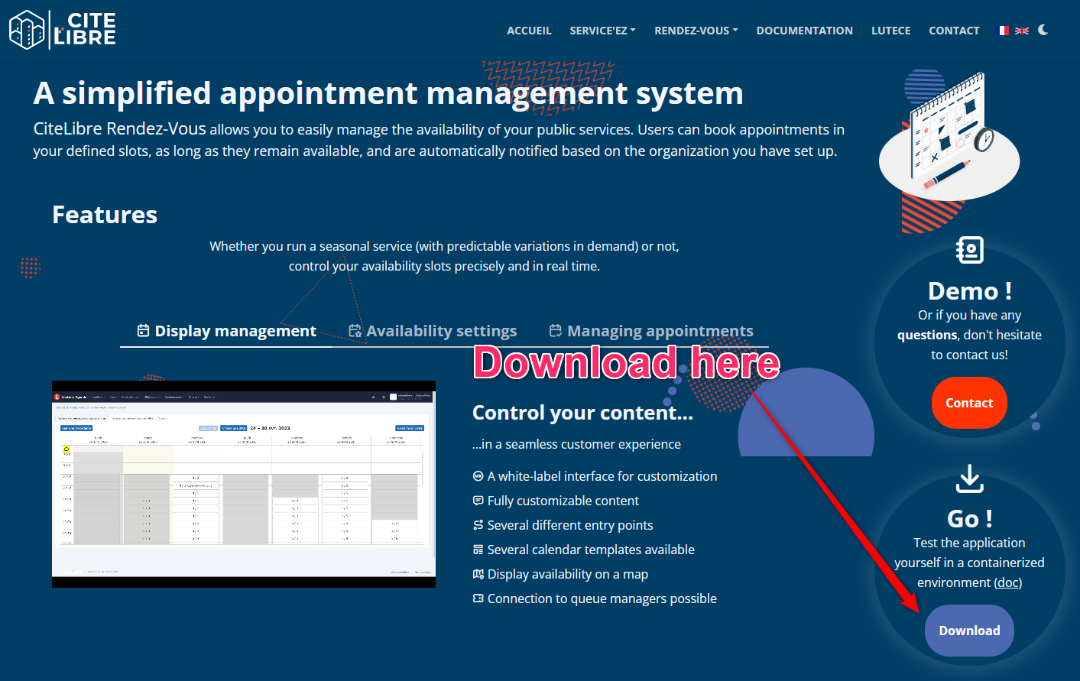Viewport: 1080px width, 681px height.
Task: Switch language with the UK flag
Action: pyautogui.click(x=1022, y=31)
